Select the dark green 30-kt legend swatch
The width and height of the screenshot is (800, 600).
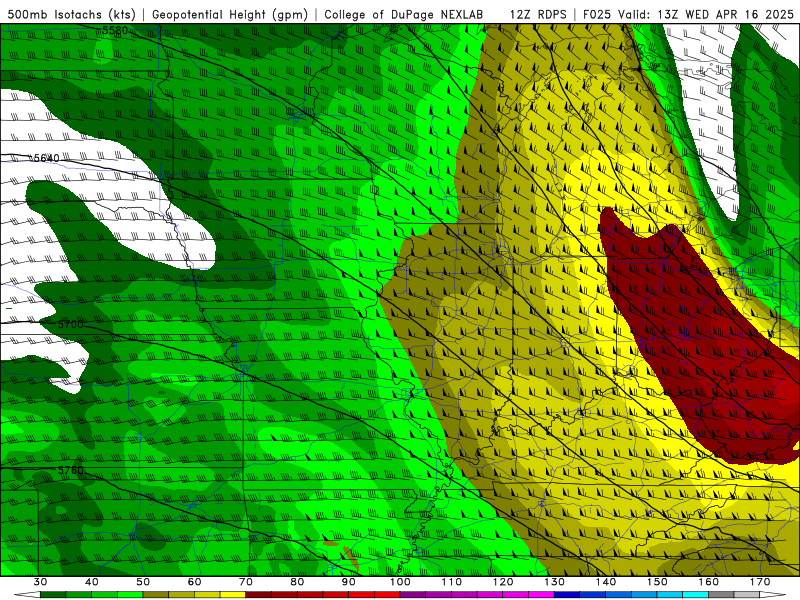53,595
